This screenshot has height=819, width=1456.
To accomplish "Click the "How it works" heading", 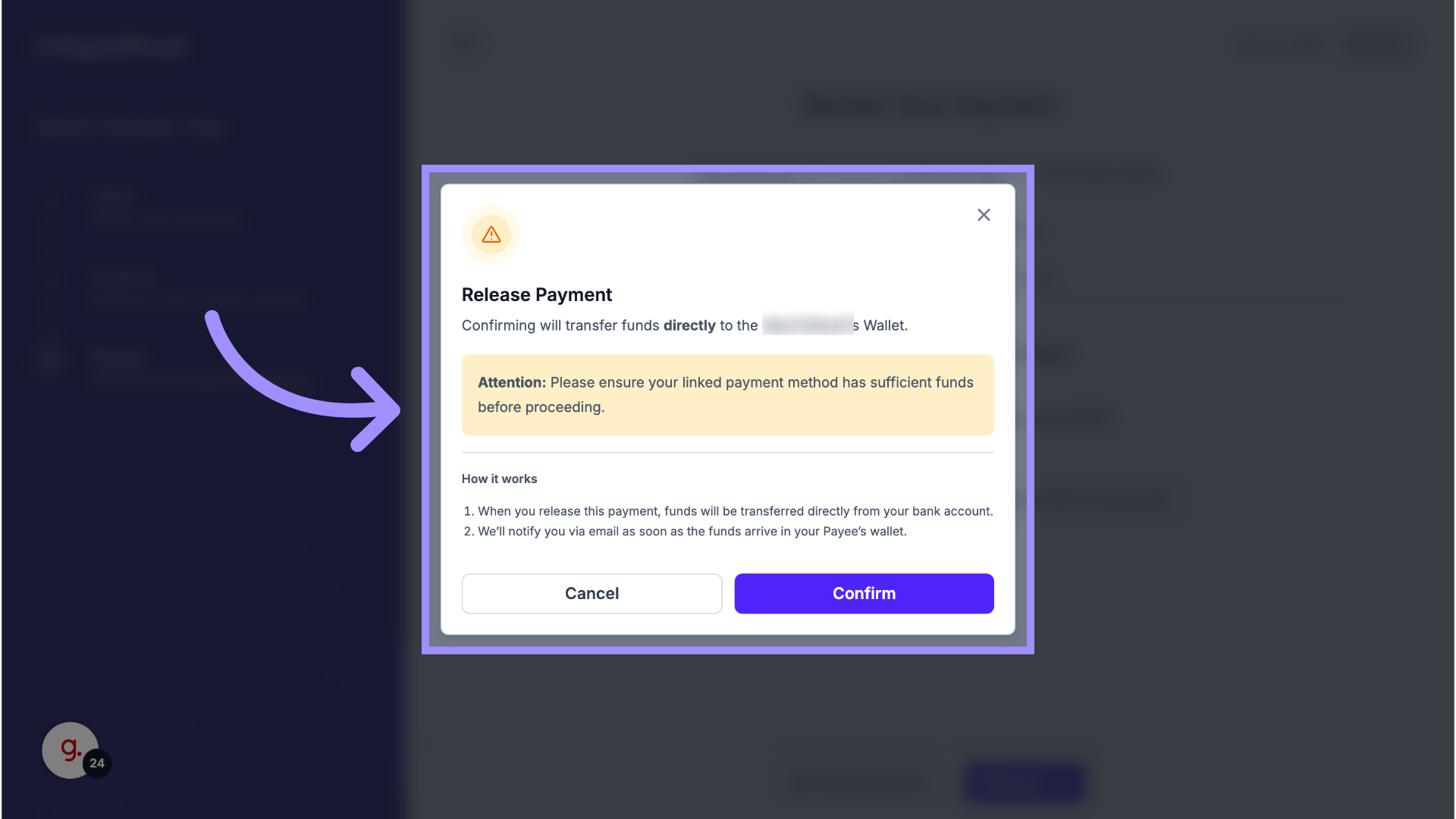I will [x=499, y=479].
